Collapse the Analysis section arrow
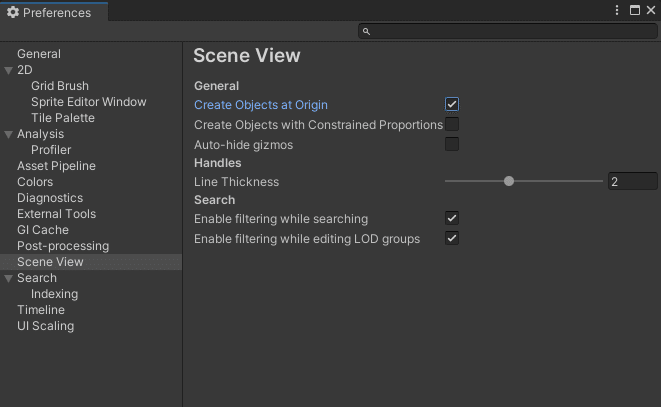The width and height of the screenshot is (661, 407). pyautogui.click(x=8, y=135)
